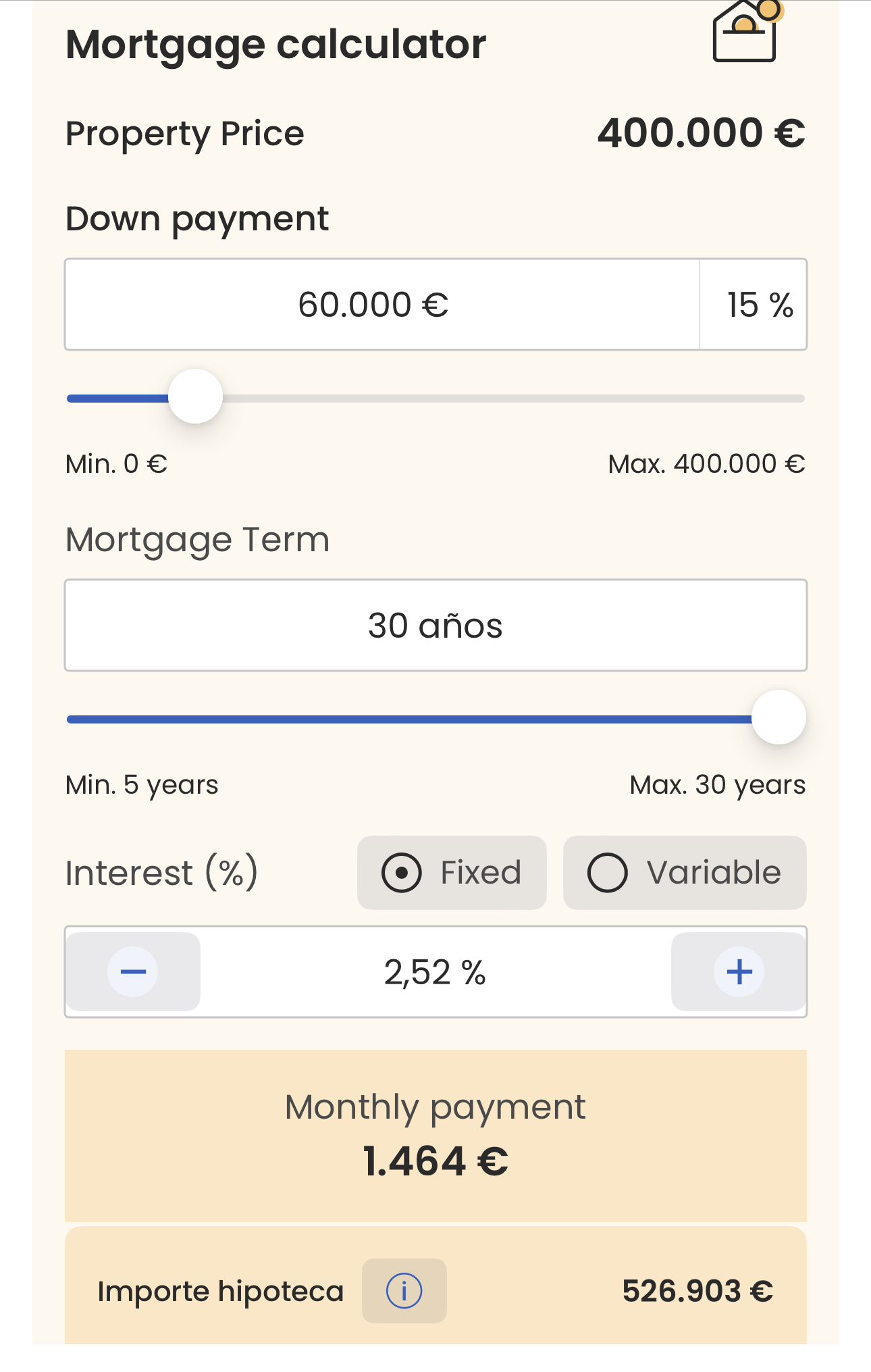Select the Variable interest option
Image resolution: width=871 pixels, height=1372 pixels.
[x=684, y=872]
